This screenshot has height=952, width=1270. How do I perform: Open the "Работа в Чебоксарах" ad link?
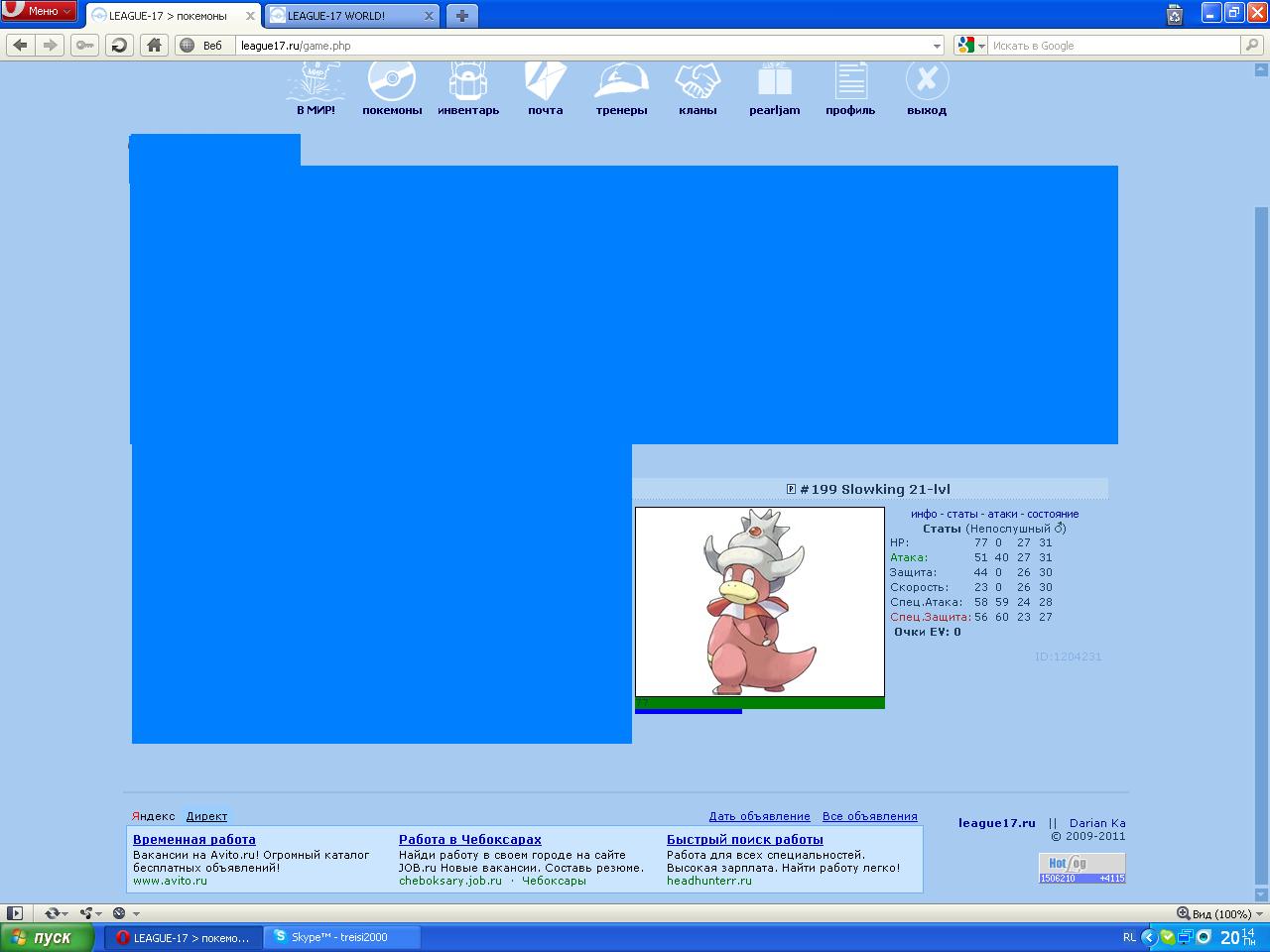click(x=470, y=839)
